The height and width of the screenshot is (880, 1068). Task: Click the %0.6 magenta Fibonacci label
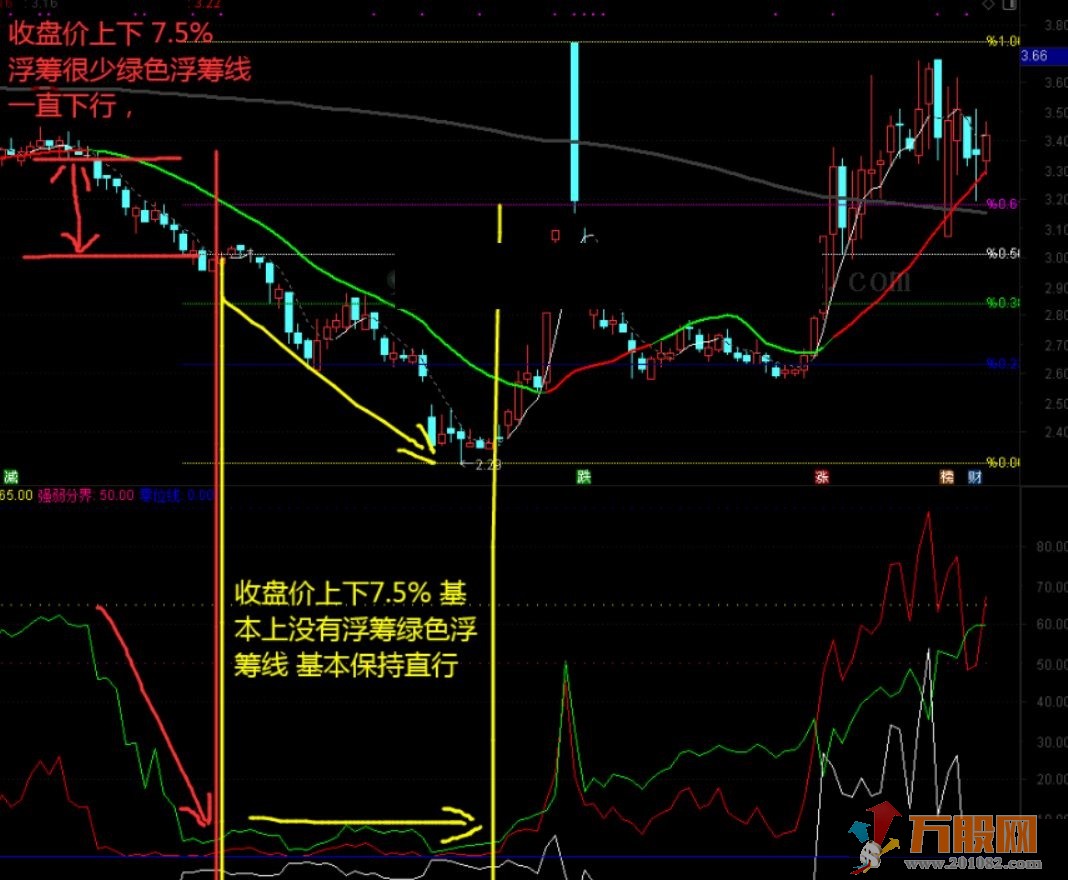pyautogui.click(x=1002, y=204)
